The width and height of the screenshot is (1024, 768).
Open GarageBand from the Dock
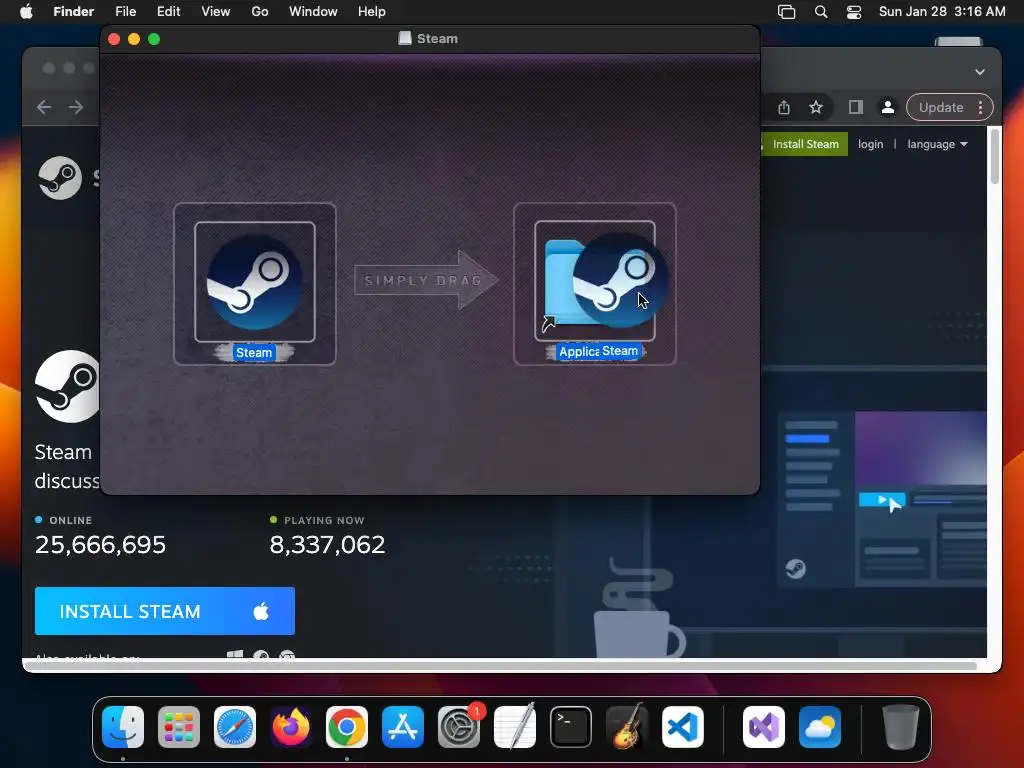point(627,727)
